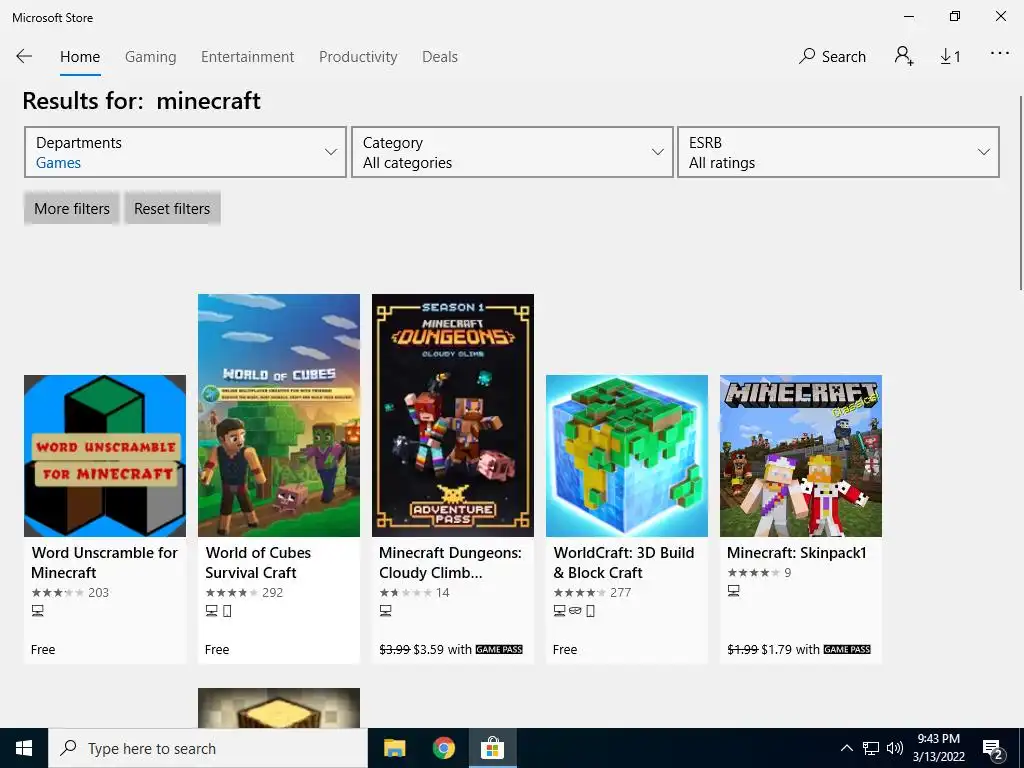Click the mobile icon under World of Cubes

pos(227,611)
